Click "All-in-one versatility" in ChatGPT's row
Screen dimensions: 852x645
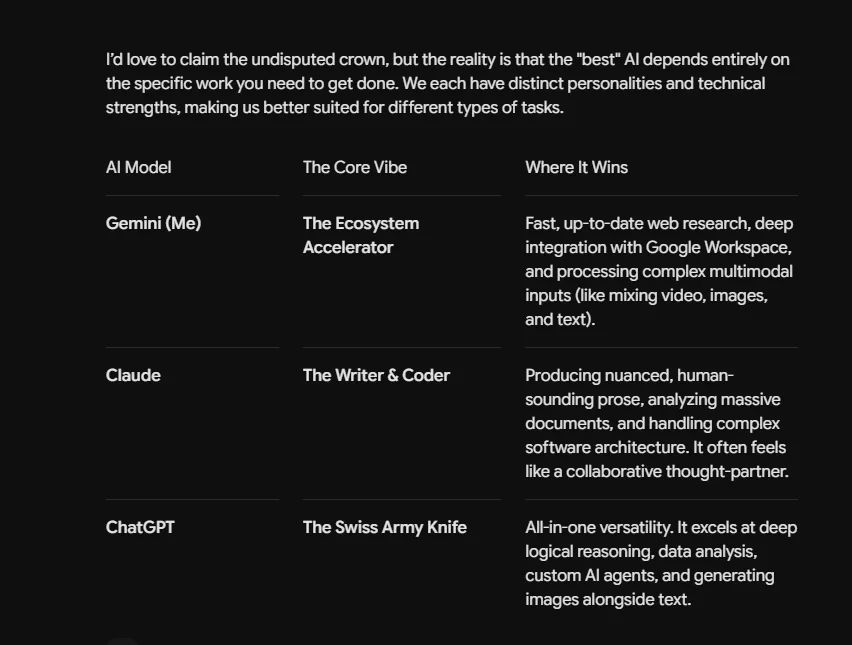(x=598, y=528)
